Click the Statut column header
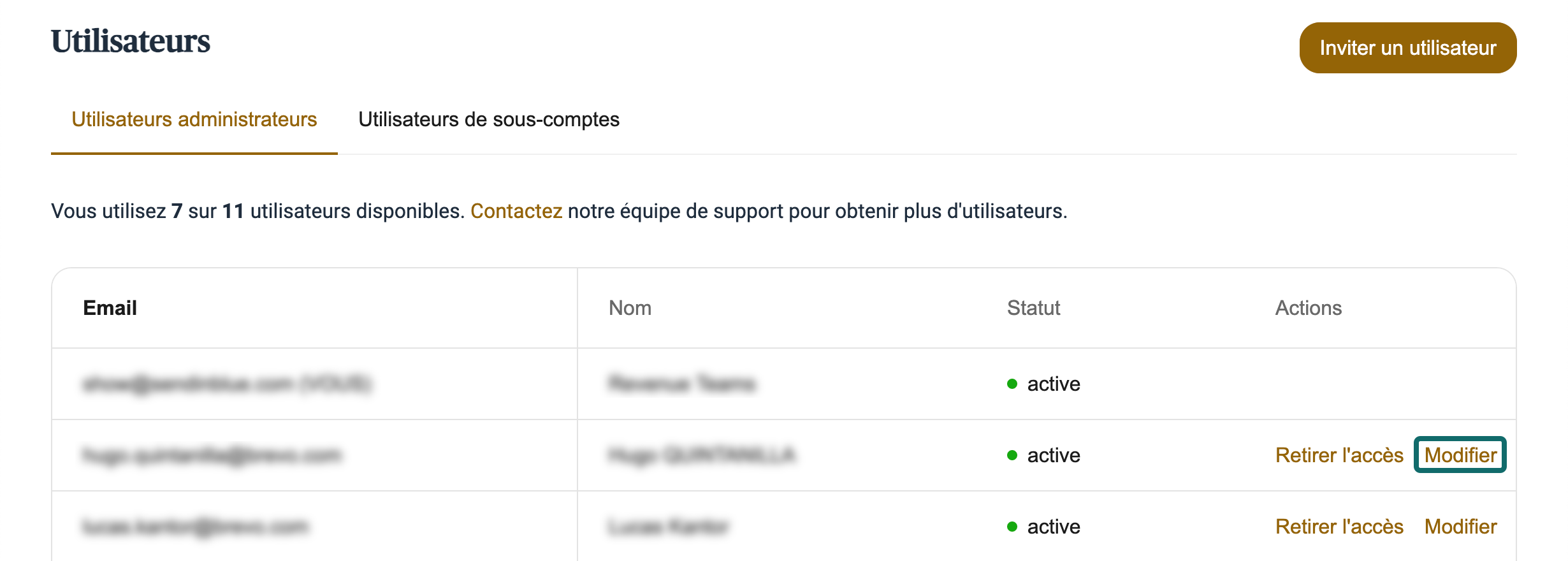1568x561 pixels. click(x=1033, y=308)
